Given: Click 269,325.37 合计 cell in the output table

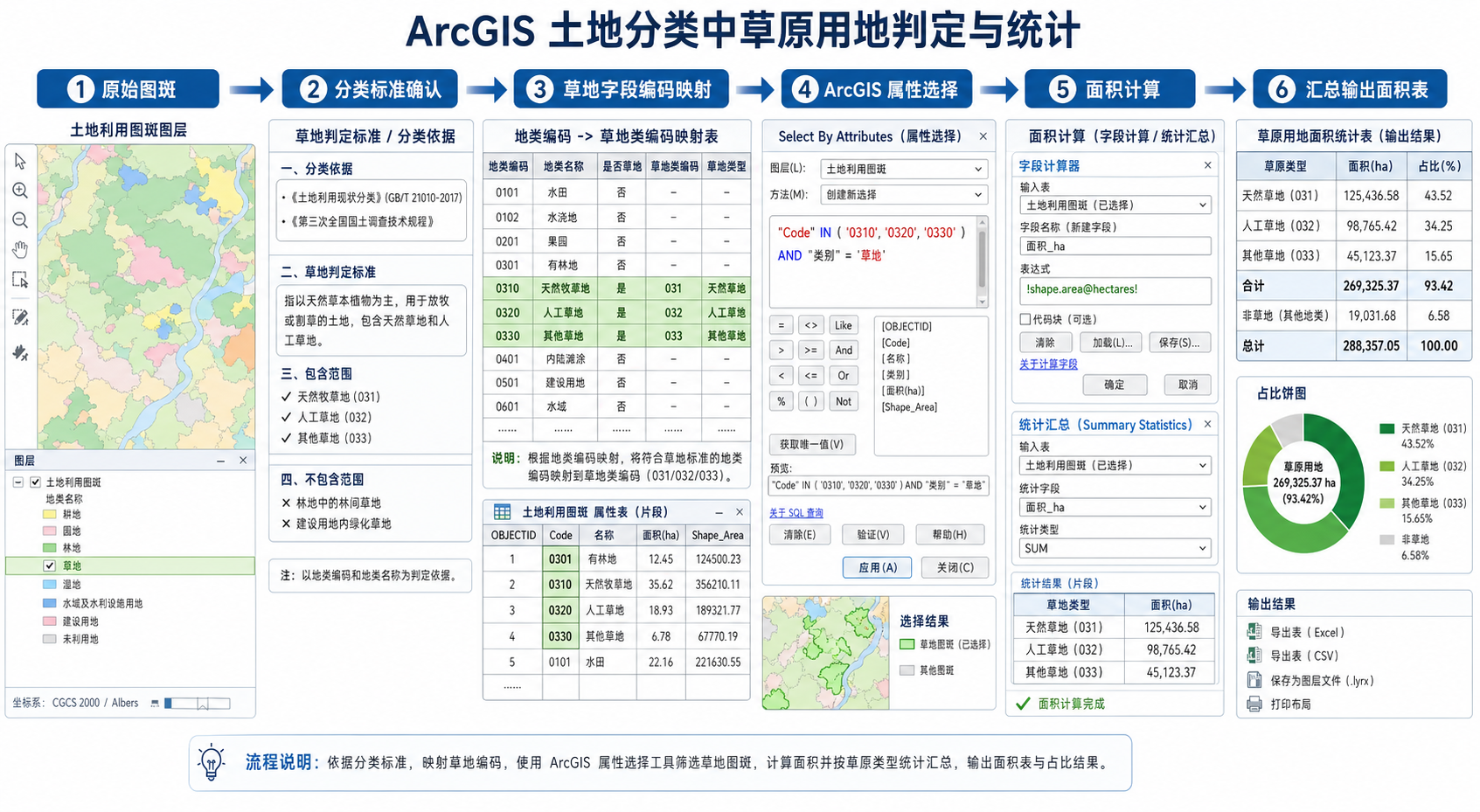Looking at the screenshot, I should tap(1371, 286).
